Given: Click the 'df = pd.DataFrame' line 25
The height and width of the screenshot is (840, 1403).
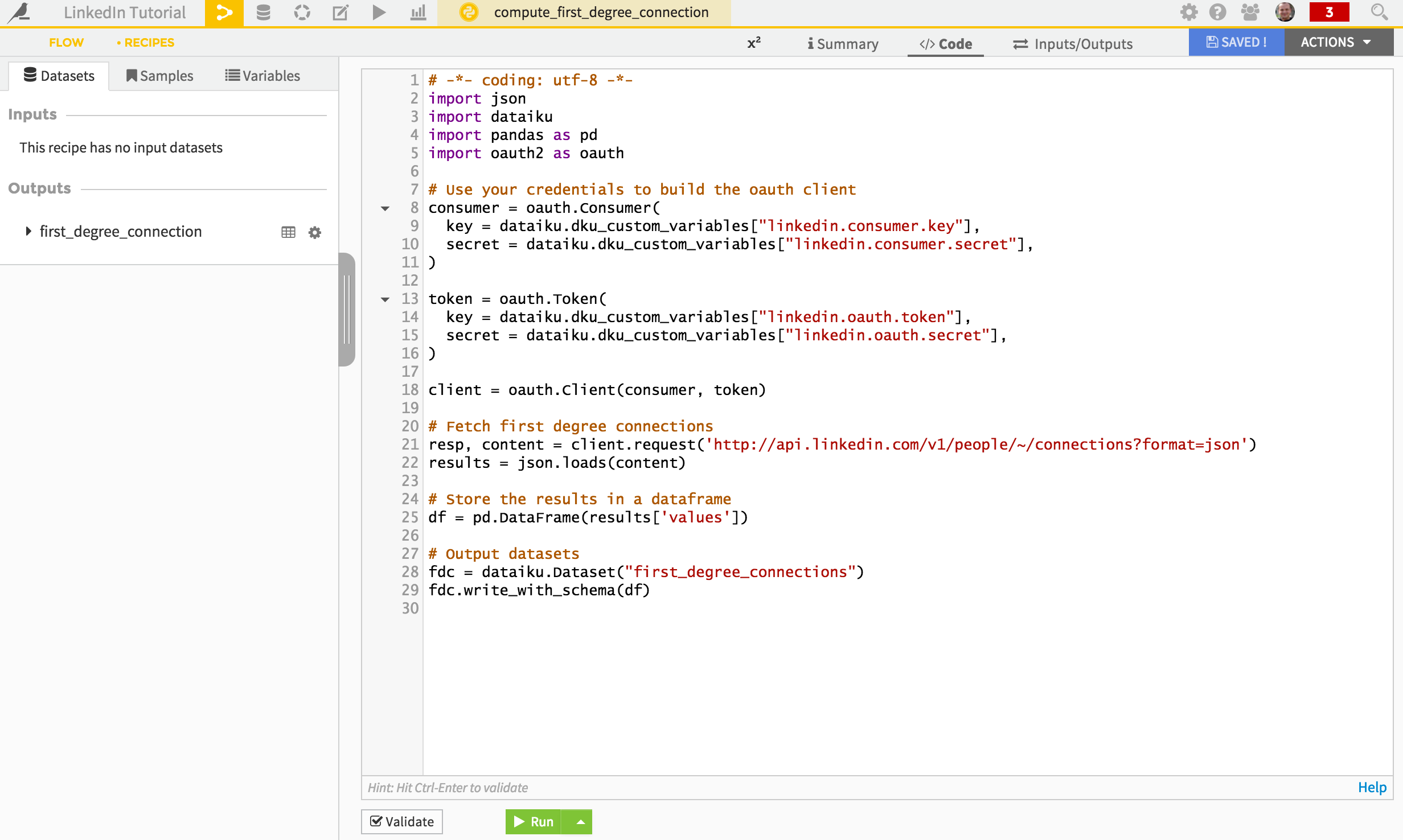Looking at the screenshot, I should point(588,517).
